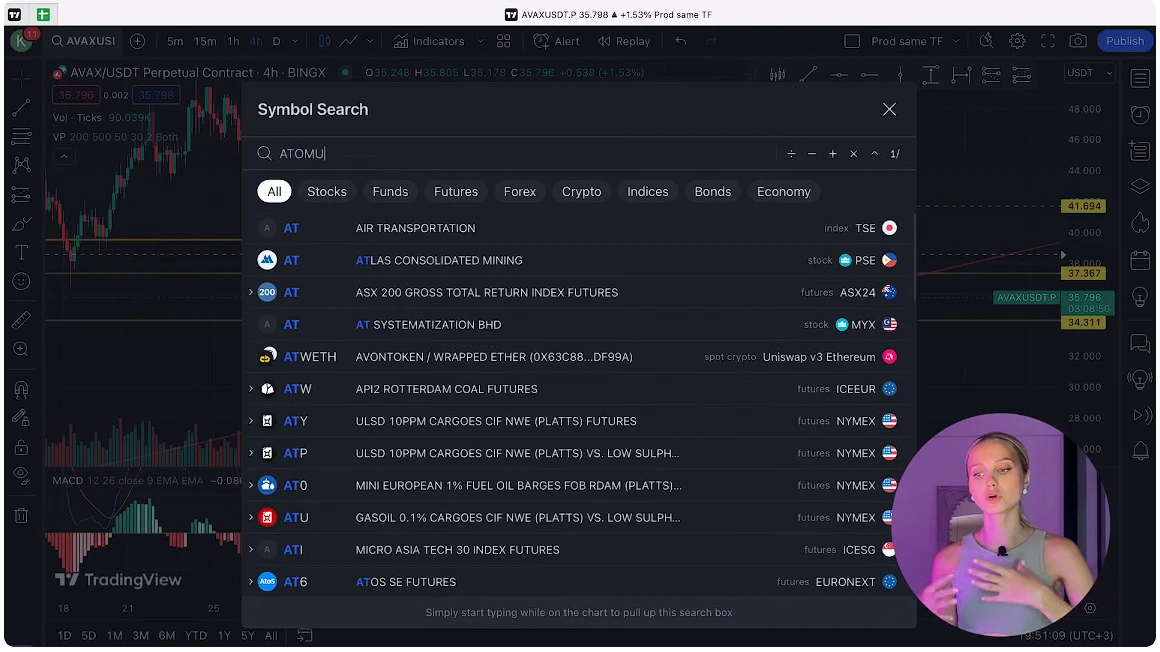
Task: Expand the ATW Rotterdam Coal Futures row
Action: point(251,389)
